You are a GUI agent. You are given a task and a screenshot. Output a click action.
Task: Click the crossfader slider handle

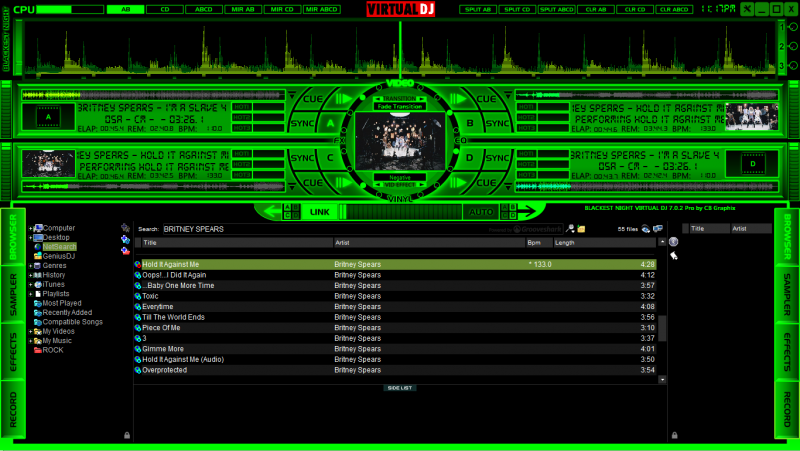tap(343, 212)
